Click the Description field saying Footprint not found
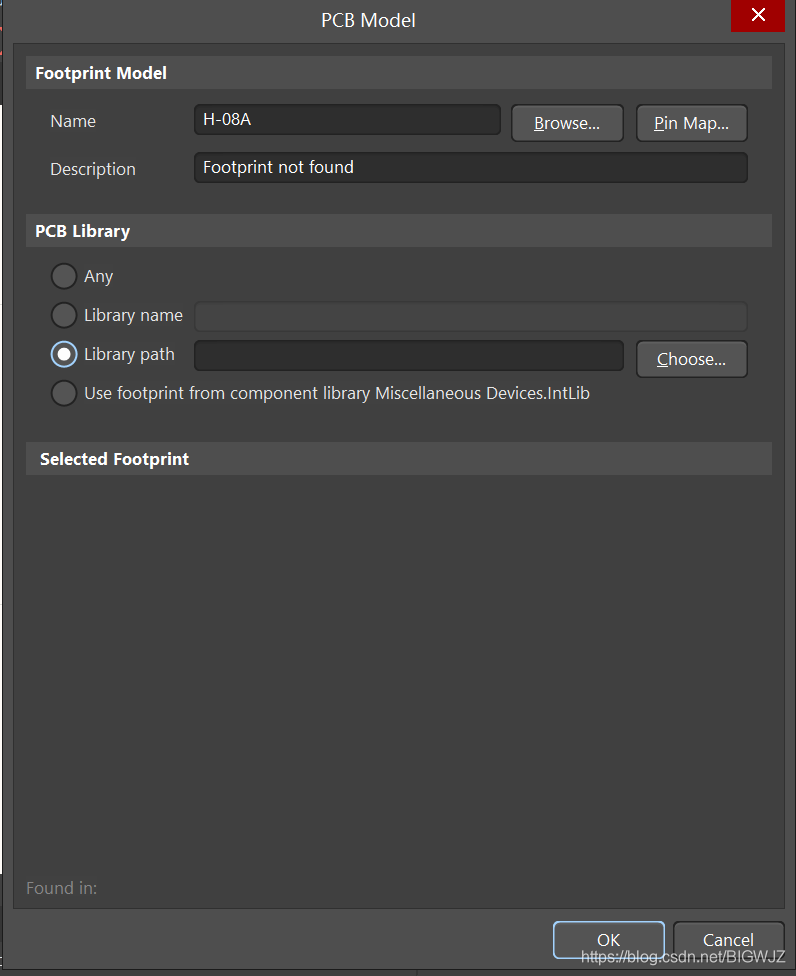The height and width of the screenshot is (976, 796). click(x=470, y=167)
